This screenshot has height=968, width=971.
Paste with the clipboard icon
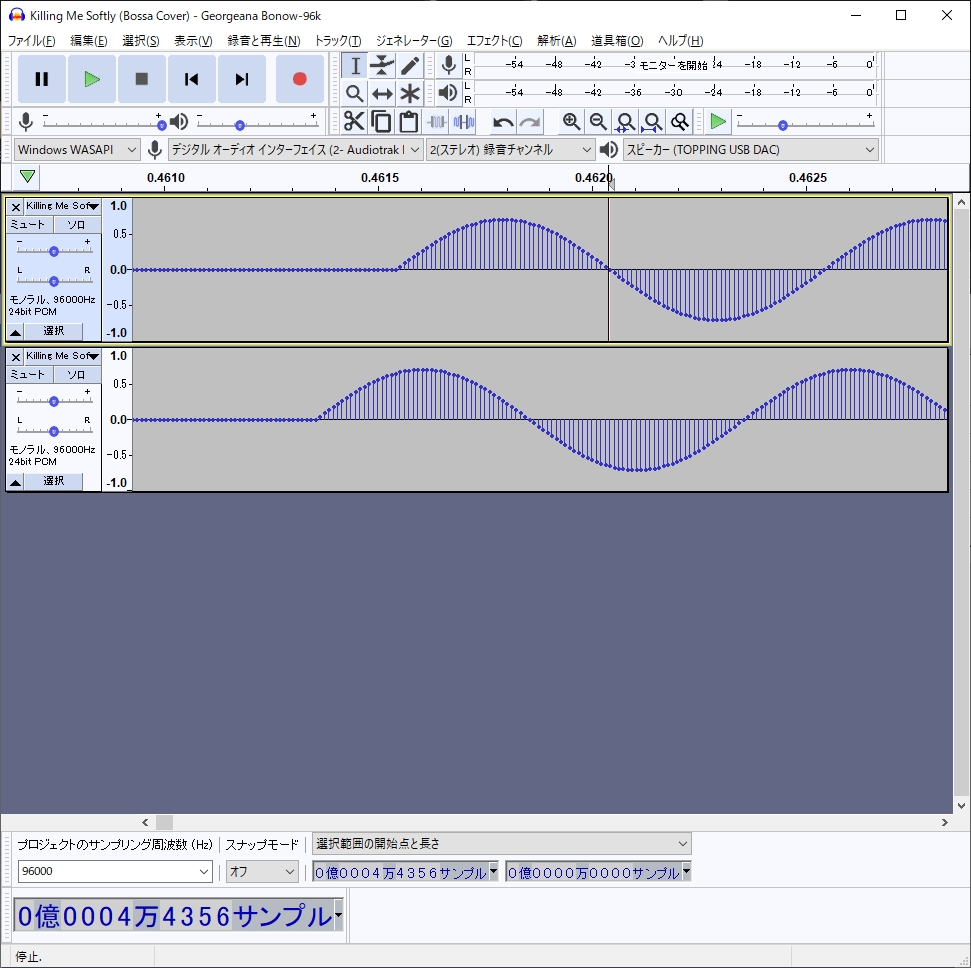pyautogui.click(x=409, y=121)
